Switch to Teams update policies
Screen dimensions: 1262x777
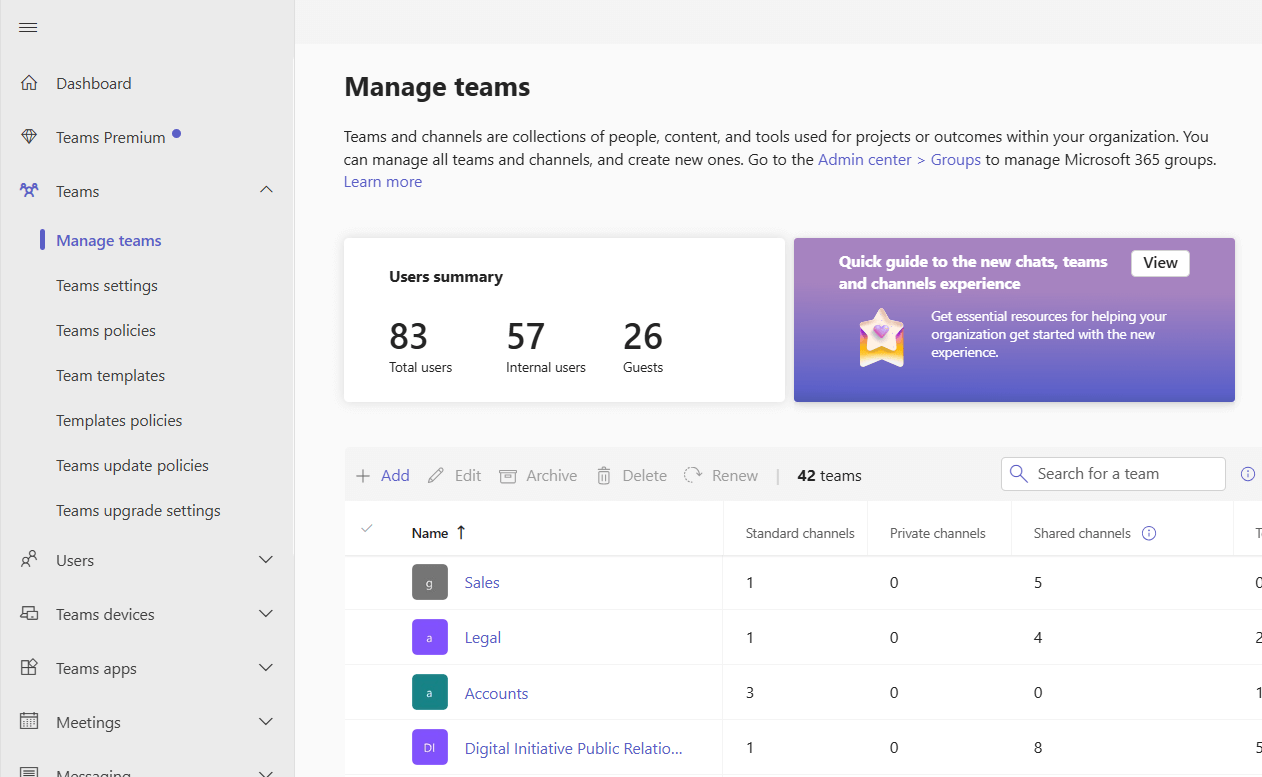pyautogui.click(x=132, y=465)
